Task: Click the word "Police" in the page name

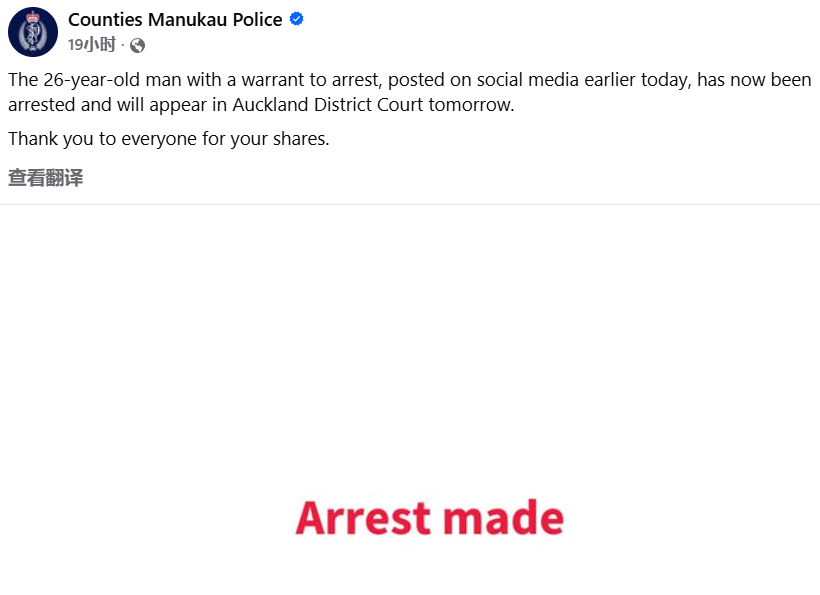Action: coord(256,20)
